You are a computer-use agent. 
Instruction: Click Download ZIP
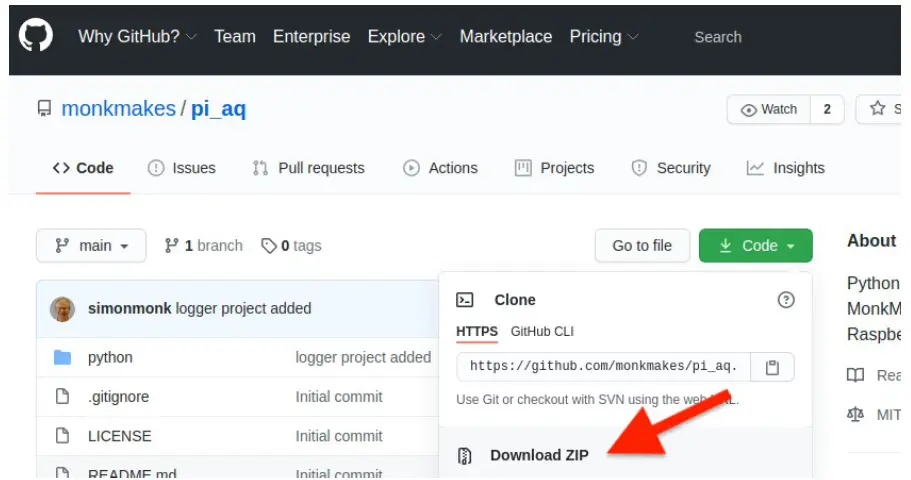tap(539, 455)
